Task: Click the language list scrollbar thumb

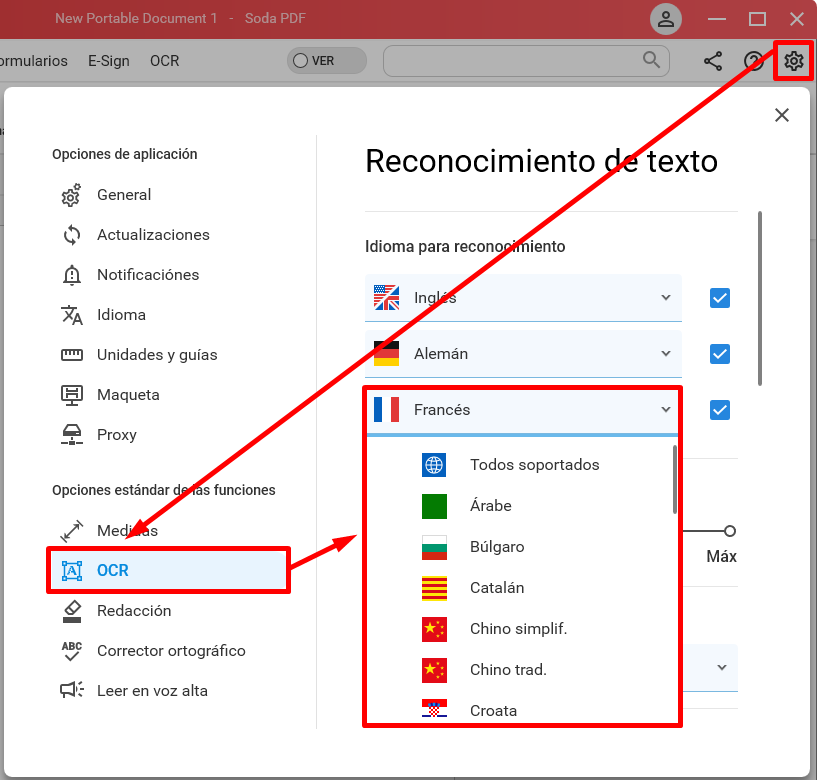Action: (675, 479)
